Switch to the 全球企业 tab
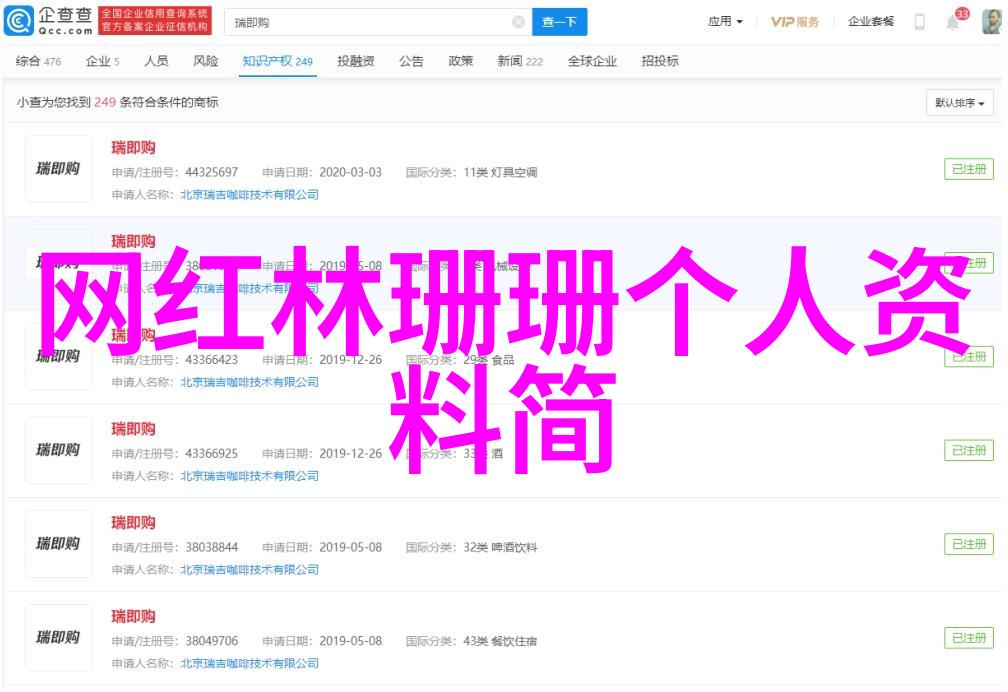The image size is (1008, 692). tap(592, 61)
